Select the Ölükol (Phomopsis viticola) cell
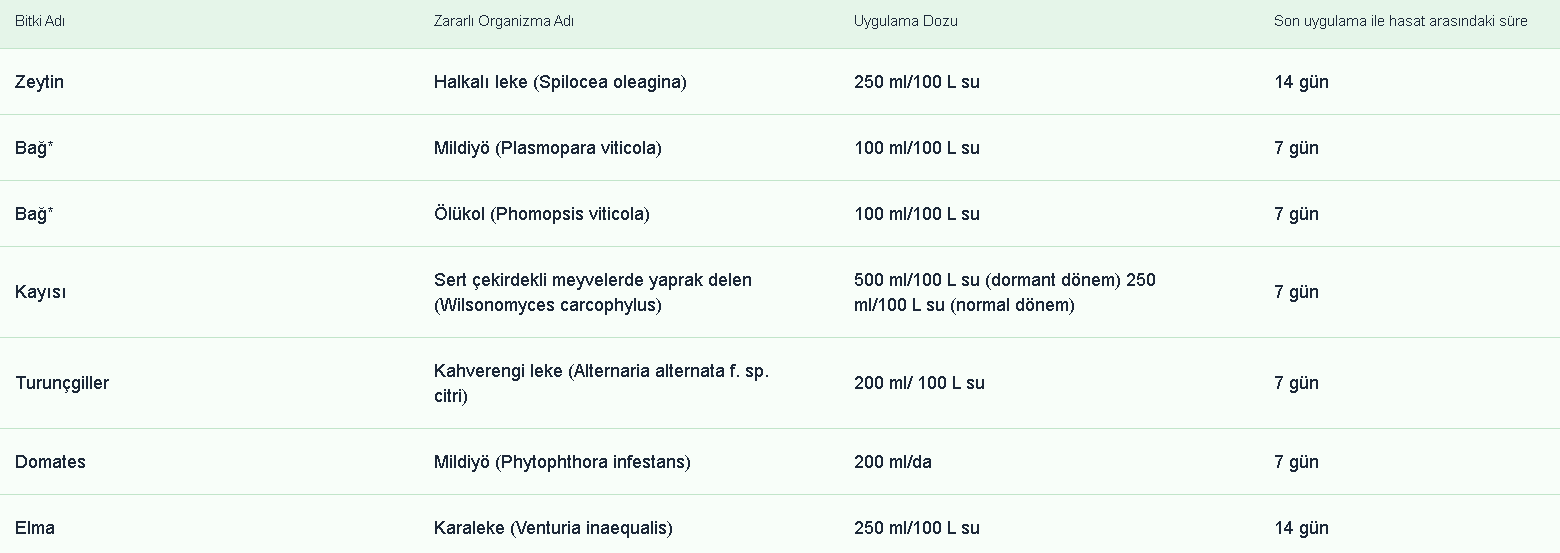This screenshot has width=1560, height=553. point(541,214)
